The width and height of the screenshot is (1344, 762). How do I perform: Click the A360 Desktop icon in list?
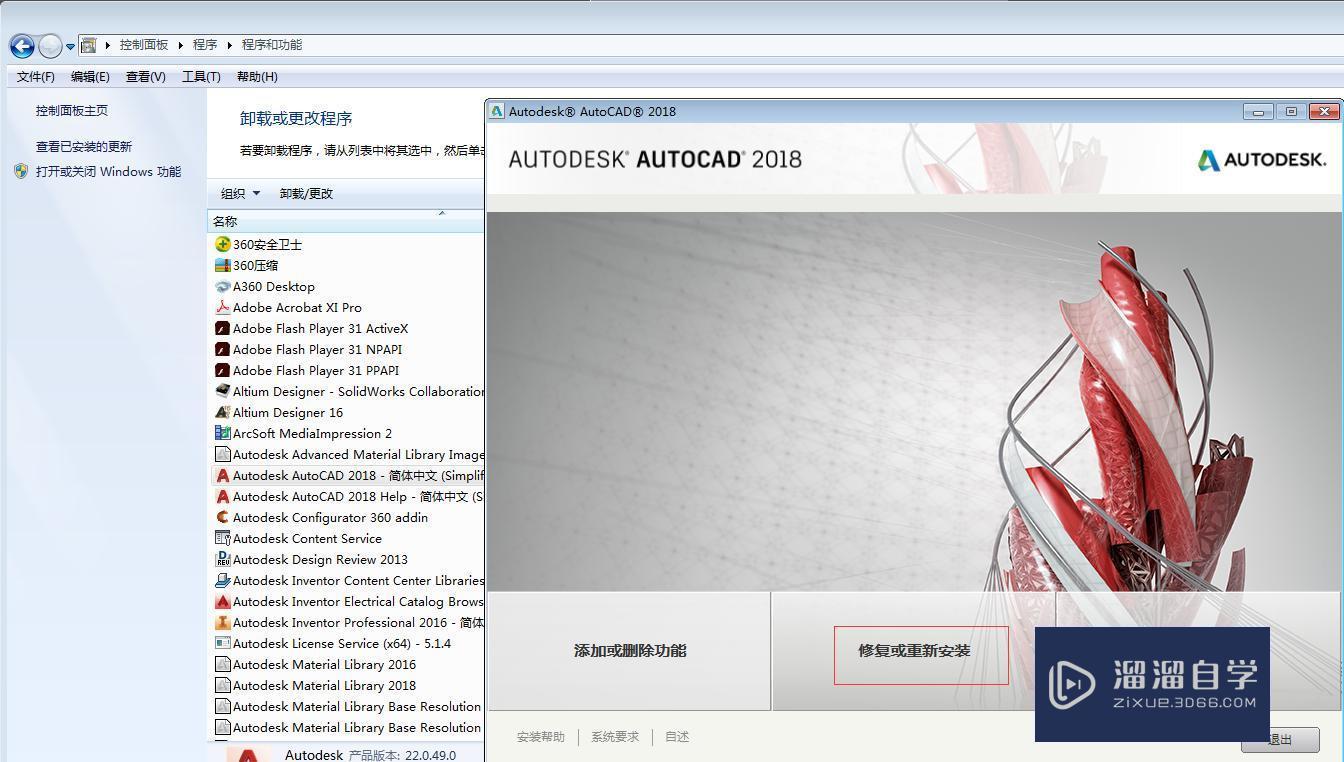click(x=222, y=286)
